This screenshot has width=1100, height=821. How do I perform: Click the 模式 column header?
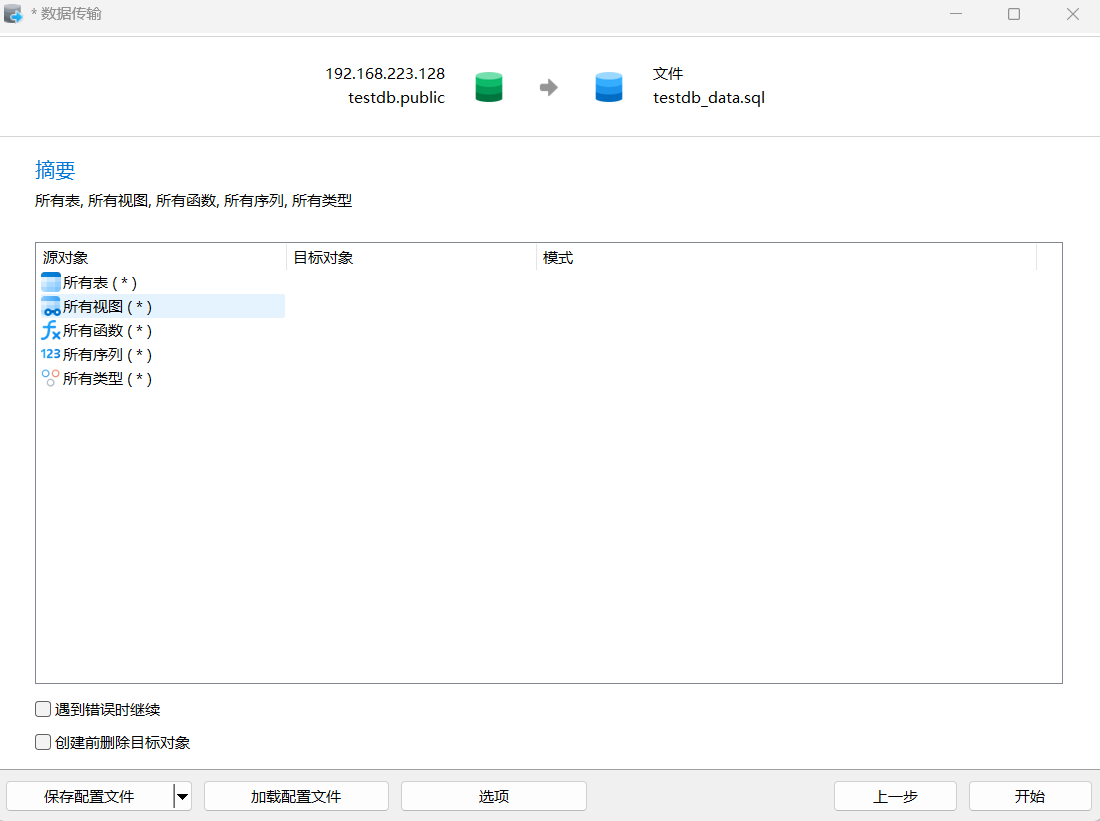click(785, 257)
